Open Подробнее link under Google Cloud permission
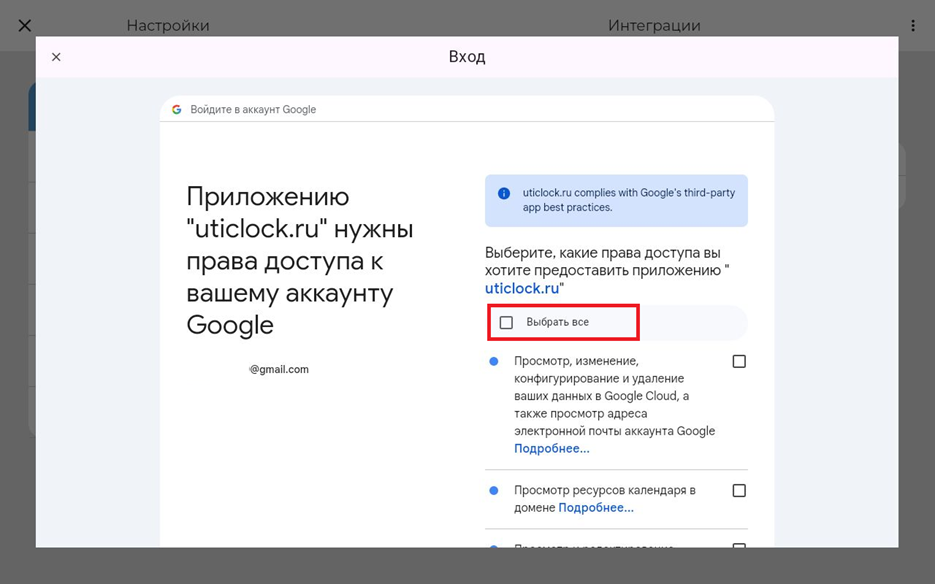 click(552, 449)
